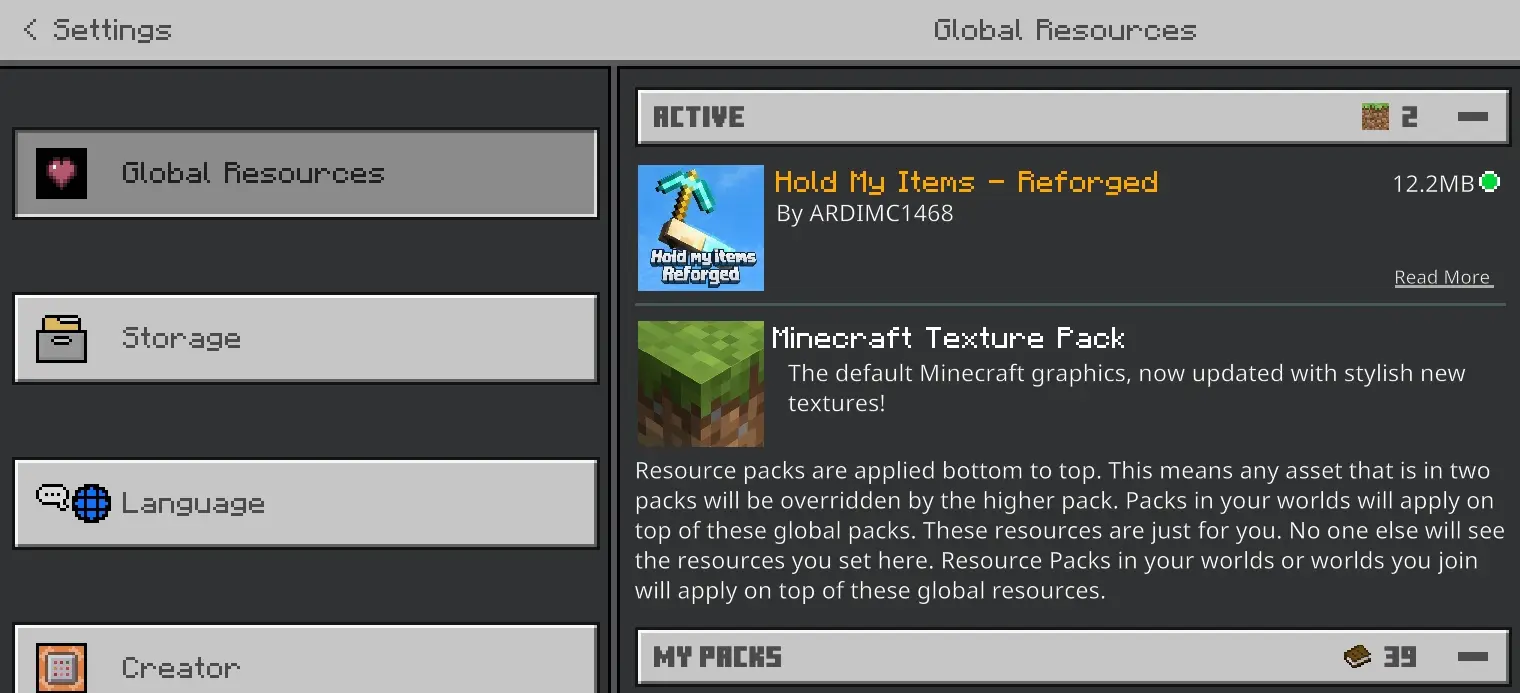1520x693 pixels.
Task: Click the Storage drawer icon
Action: 61,338
